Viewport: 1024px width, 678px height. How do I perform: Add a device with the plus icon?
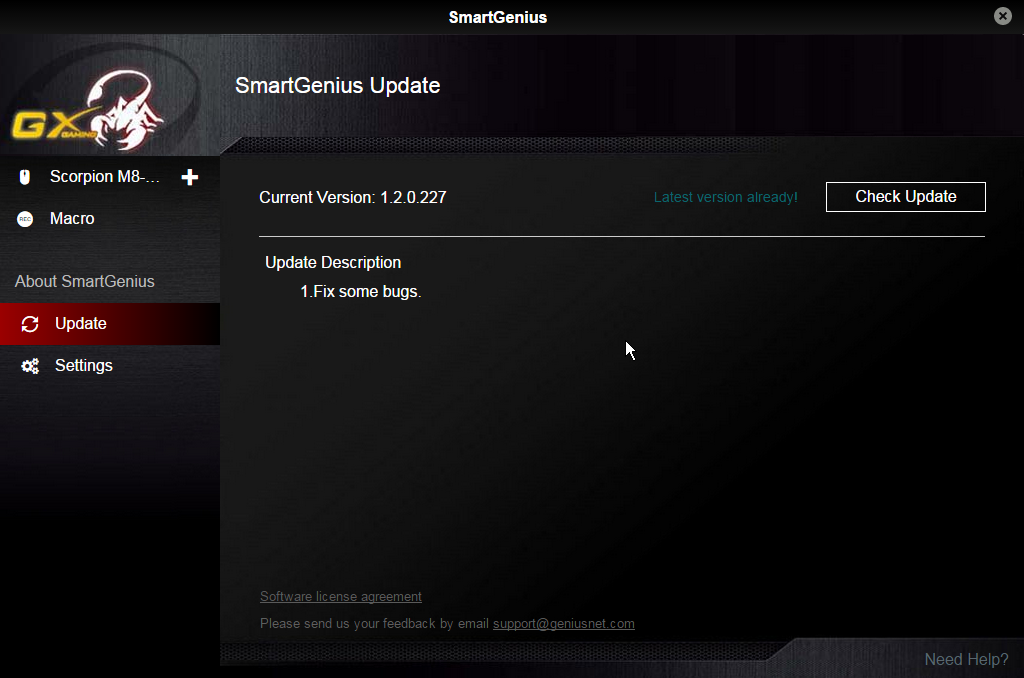pos(189,177)
